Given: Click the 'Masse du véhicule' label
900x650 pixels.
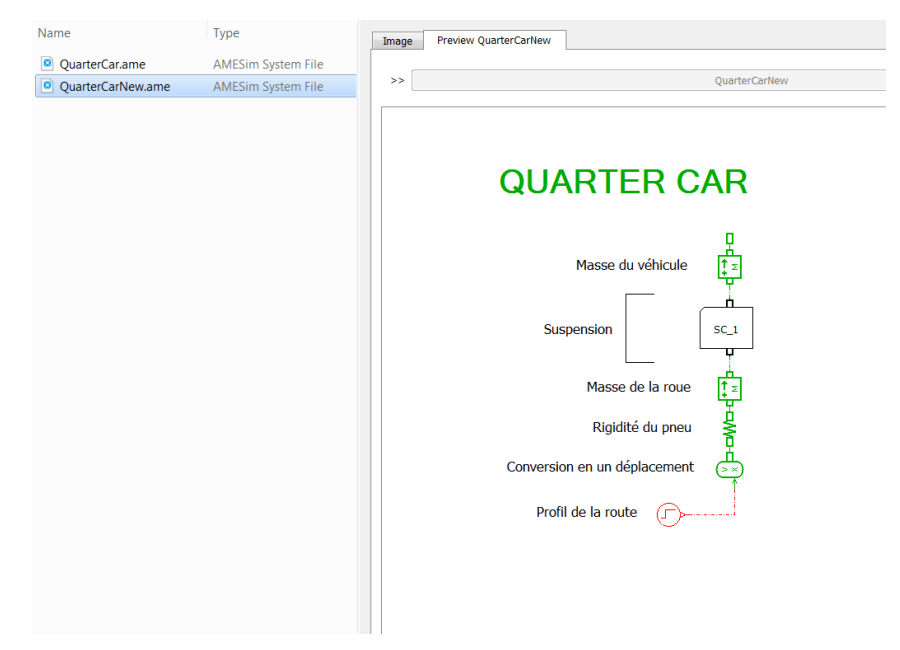Looking at the screenshot, I should (x=631, y=265).
